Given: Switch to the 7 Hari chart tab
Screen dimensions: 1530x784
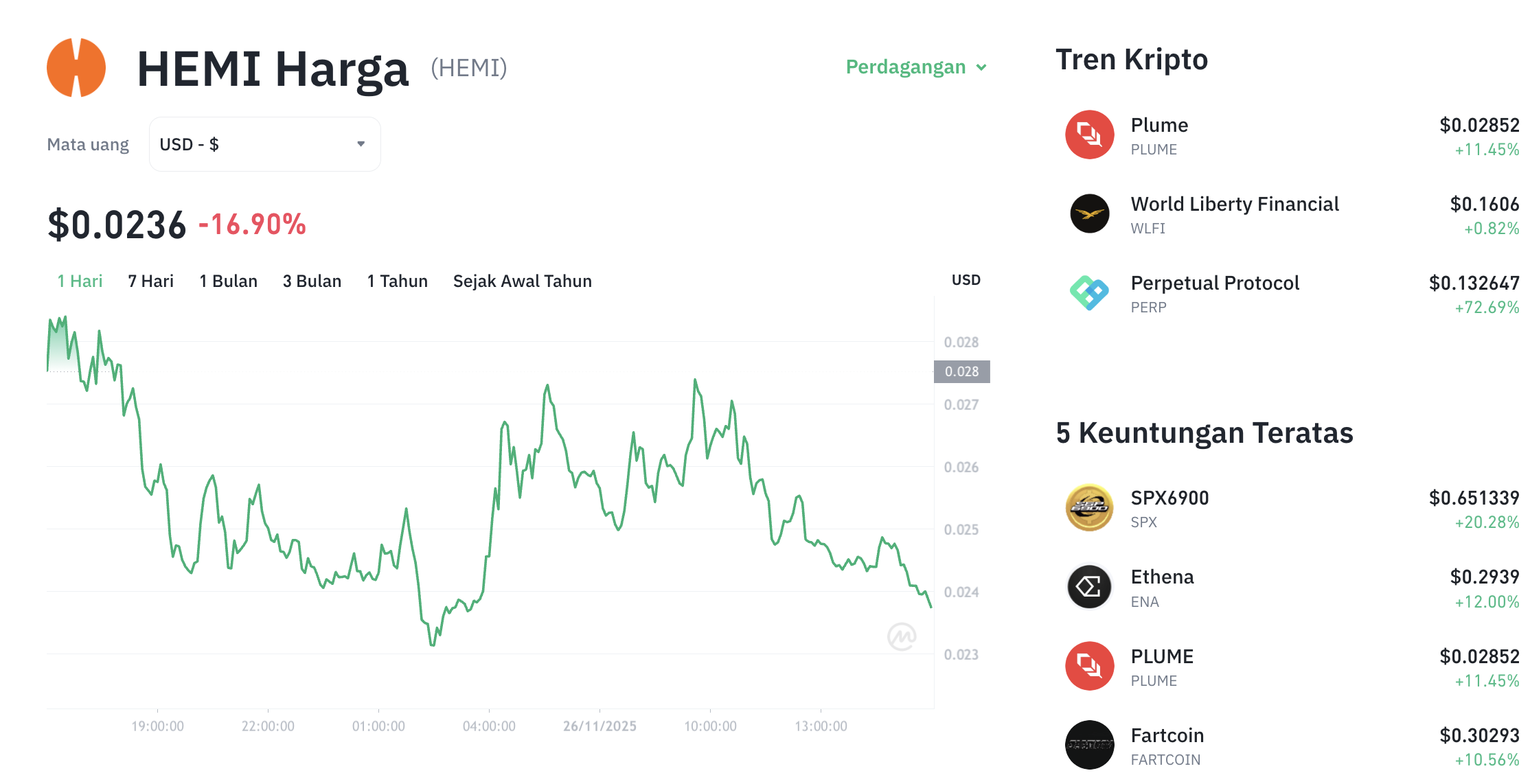Looking at the screenshot, I should point(150,280).
